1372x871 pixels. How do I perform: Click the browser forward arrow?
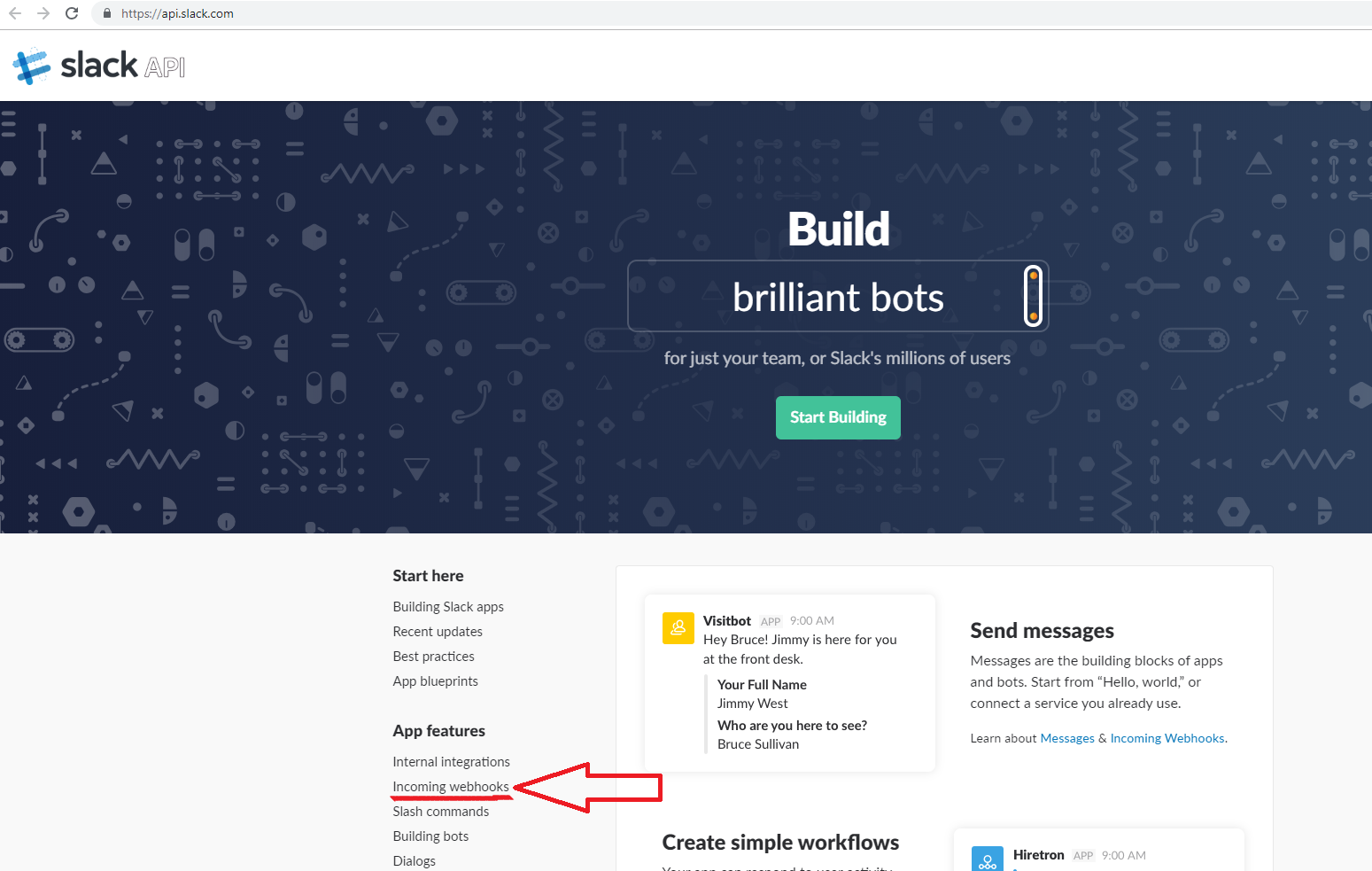[43, 13]
